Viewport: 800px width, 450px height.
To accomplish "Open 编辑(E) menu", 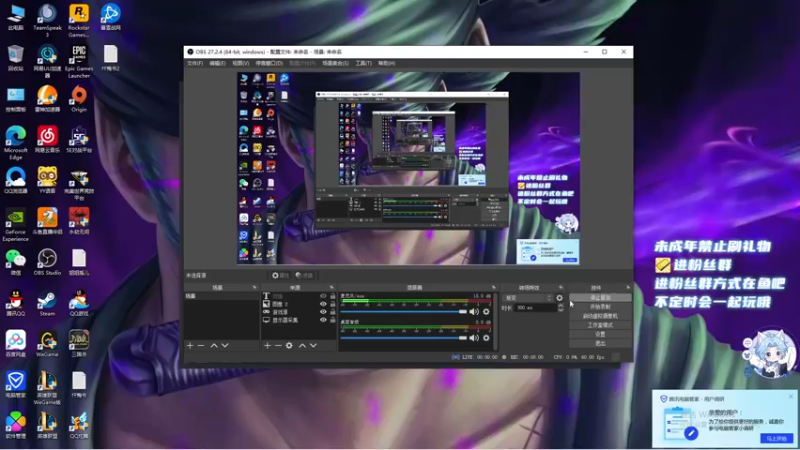I will [217, 63].
